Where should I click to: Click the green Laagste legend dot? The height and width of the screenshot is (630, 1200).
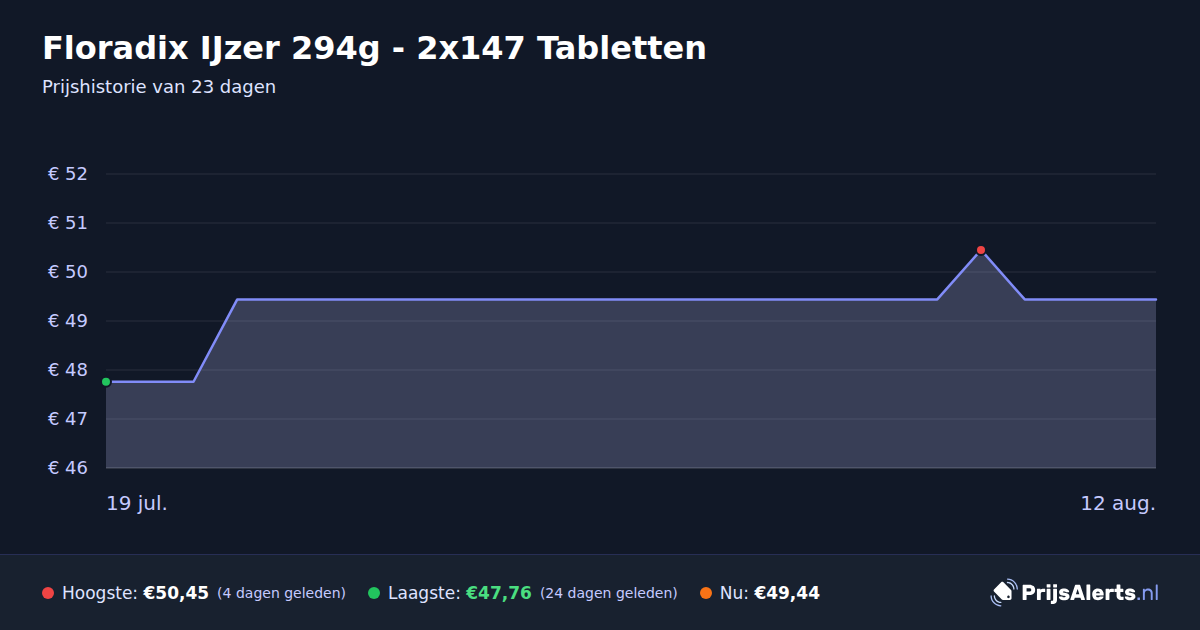pyautogui.click(x=374, y=593)
